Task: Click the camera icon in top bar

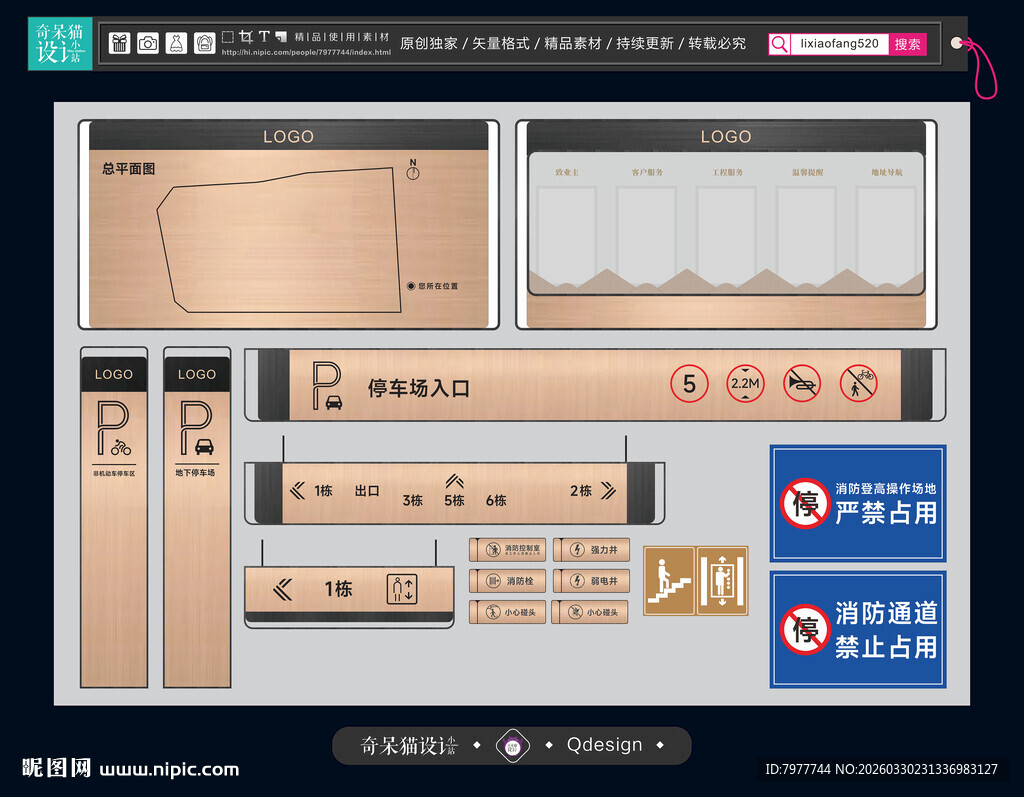Action: click(148, 43)
